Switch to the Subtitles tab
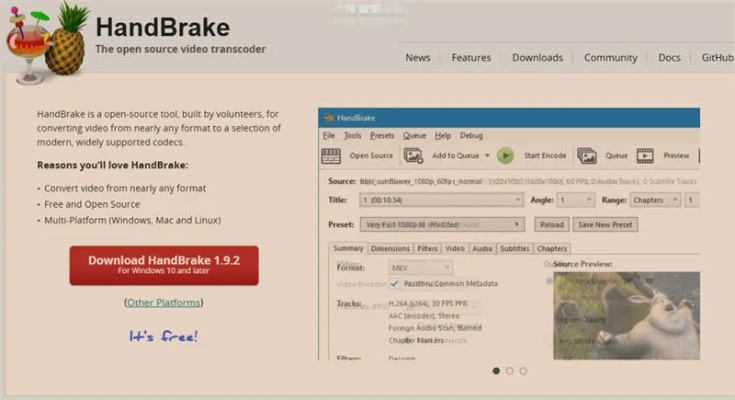 click(514, 248)
